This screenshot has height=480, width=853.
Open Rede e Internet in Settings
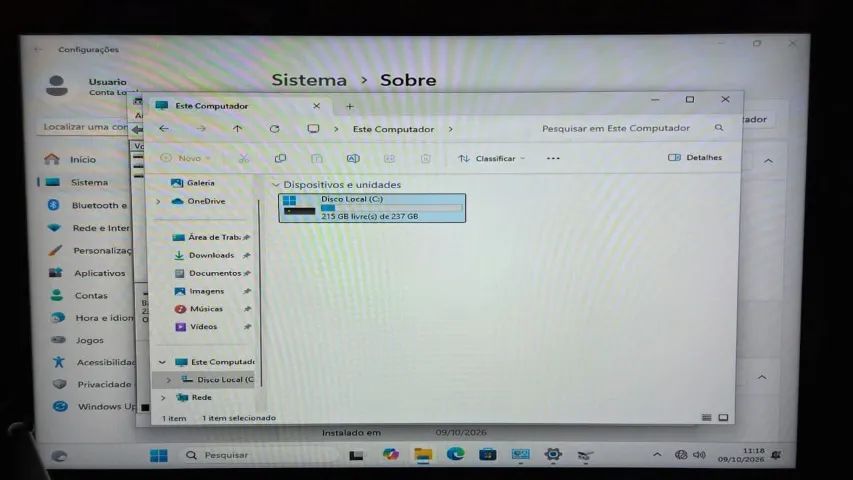tap(88, 228)
